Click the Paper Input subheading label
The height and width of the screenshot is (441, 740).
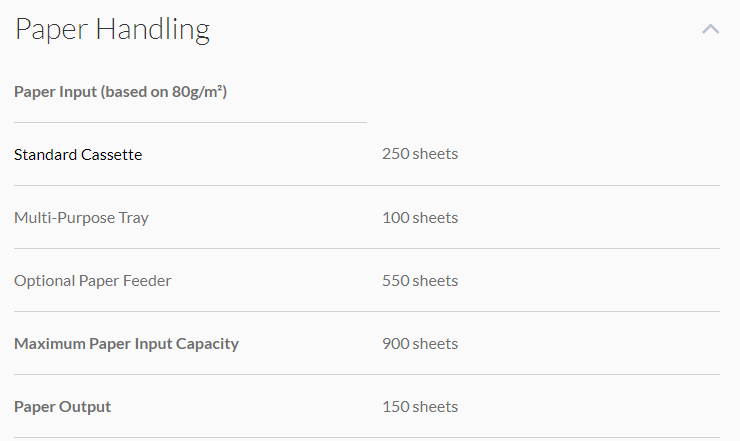pos(121,92)
